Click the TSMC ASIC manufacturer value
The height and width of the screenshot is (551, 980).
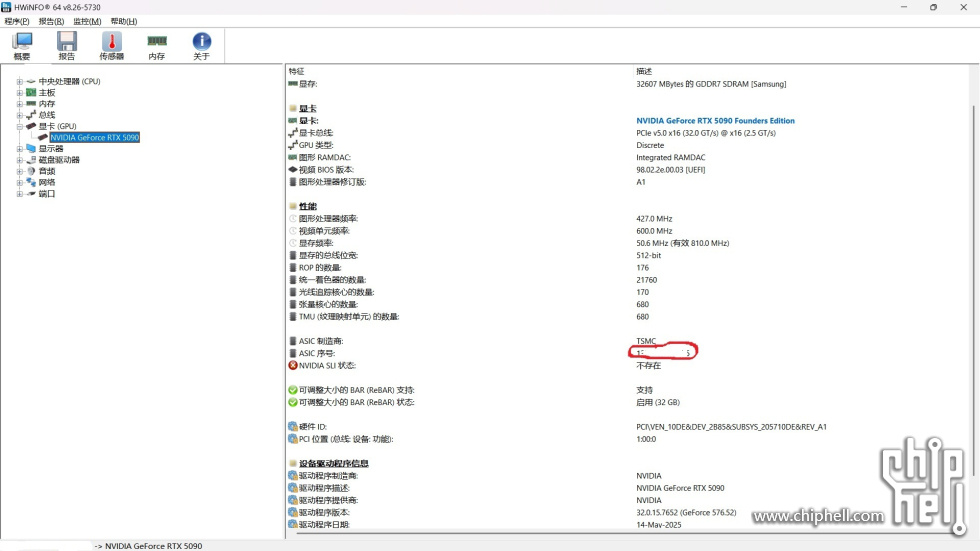pyautogui.click(x=646, y=341)
